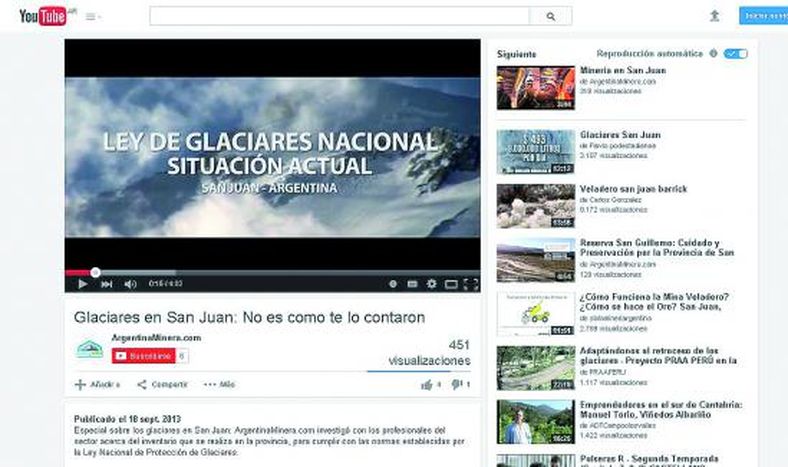
Task: Open Adaptándonos al retroceso de los glaciares title
Action: coord(658,356)
